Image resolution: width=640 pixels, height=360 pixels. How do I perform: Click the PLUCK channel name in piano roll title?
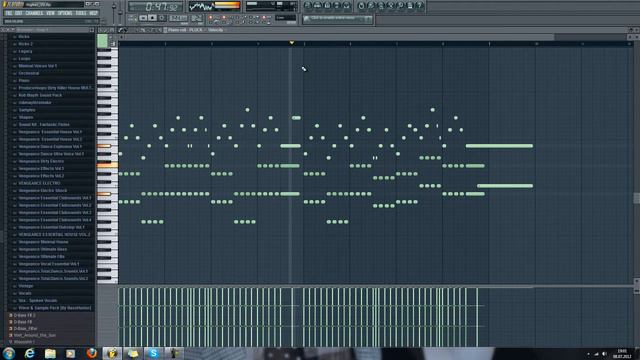tap(195, 30)
